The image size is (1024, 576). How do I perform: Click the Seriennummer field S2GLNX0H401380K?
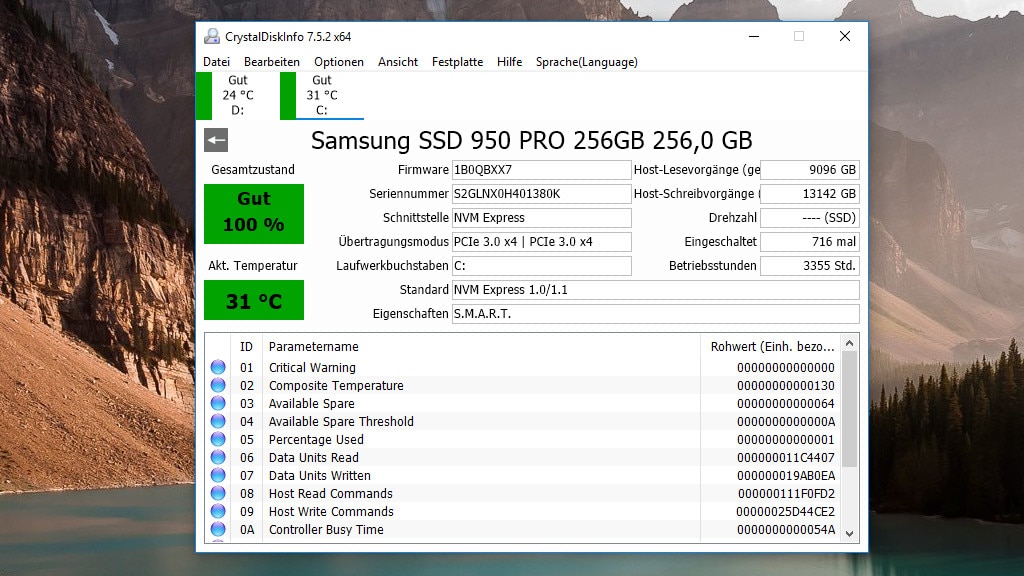click(541, 194)
